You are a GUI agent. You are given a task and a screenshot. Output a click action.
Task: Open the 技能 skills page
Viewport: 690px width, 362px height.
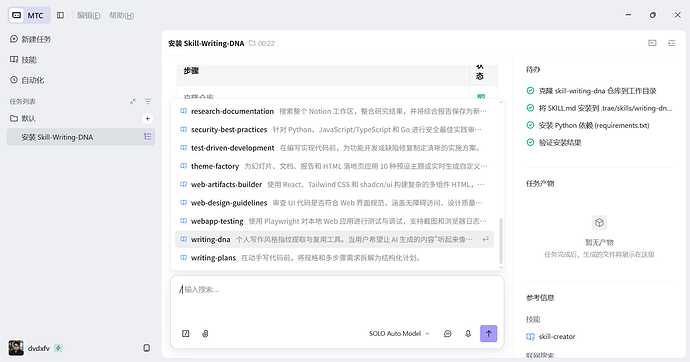(x=23, y=59)
